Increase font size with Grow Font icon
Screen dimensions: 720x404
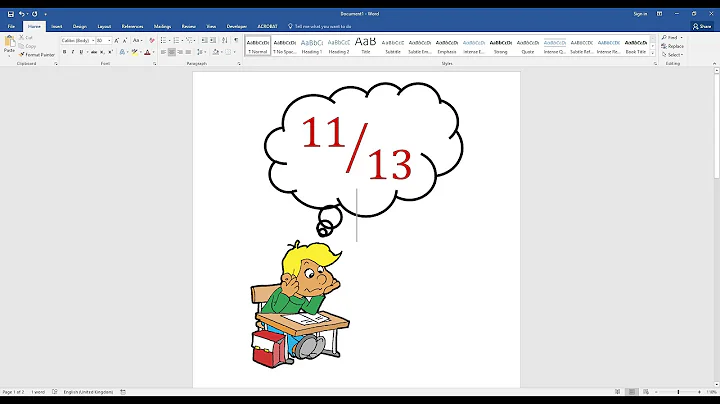click(x=116, y=40)
